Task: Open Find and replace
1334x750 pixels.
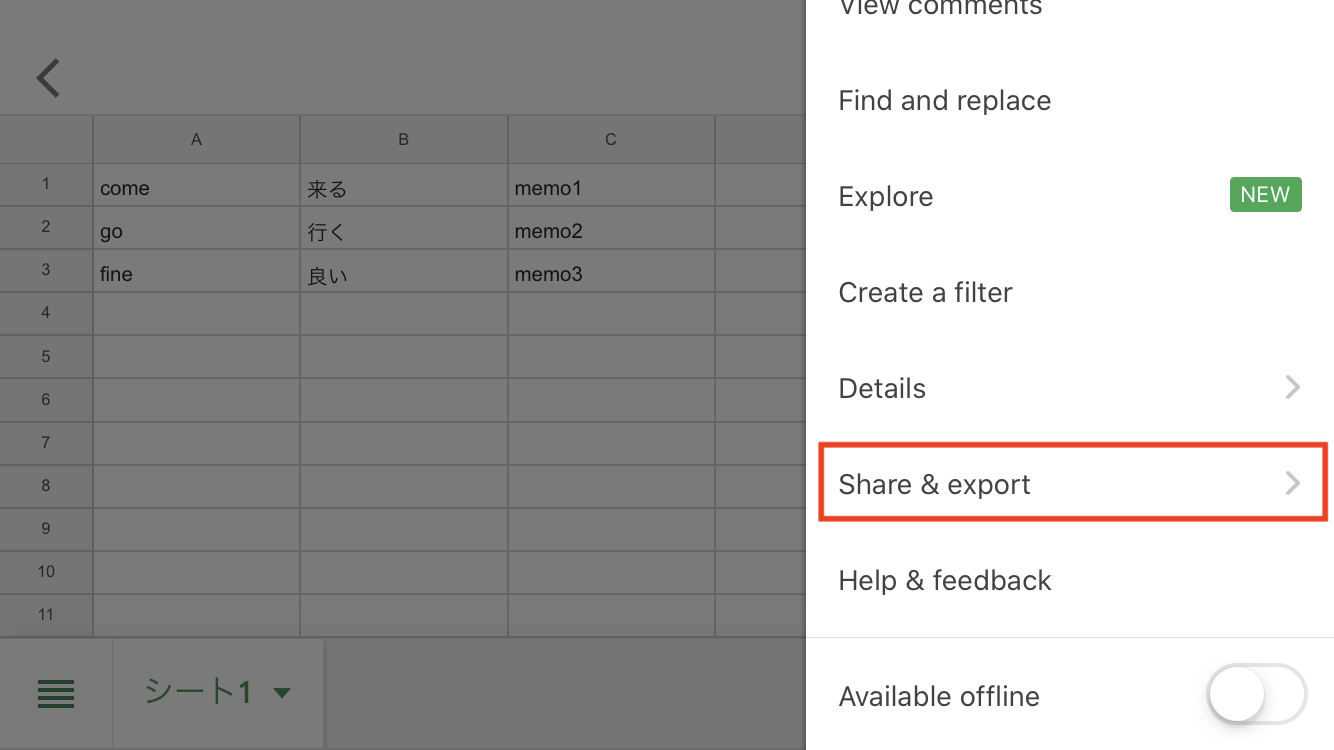Action: coord(944,100)
